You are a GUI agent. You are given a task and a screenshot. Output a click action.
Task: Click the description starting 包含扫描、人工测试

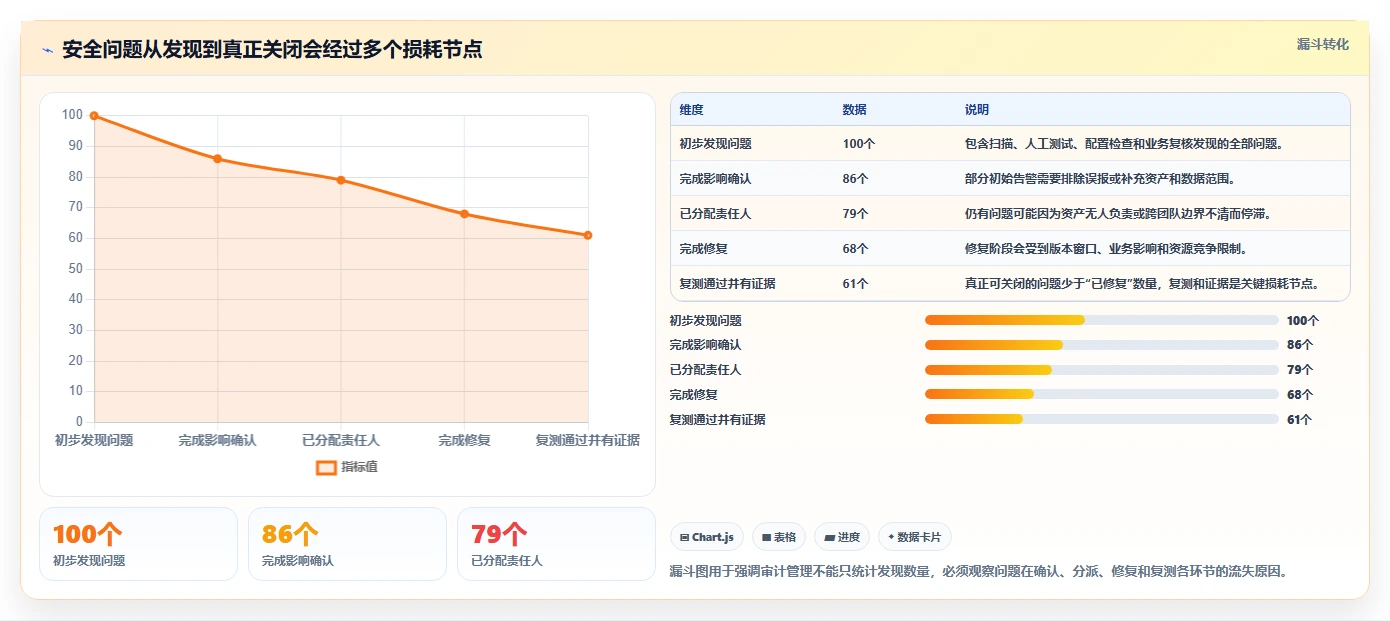(1125, 144)
